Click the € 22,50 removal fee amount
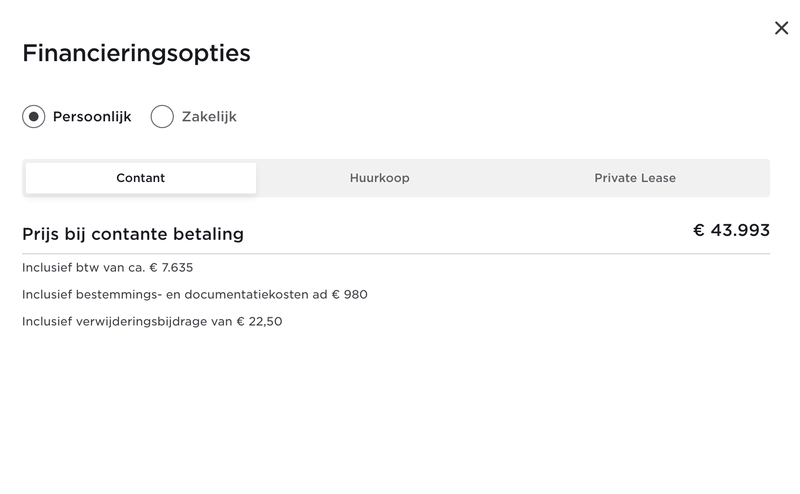800x494 pixels. coord(259,321)
